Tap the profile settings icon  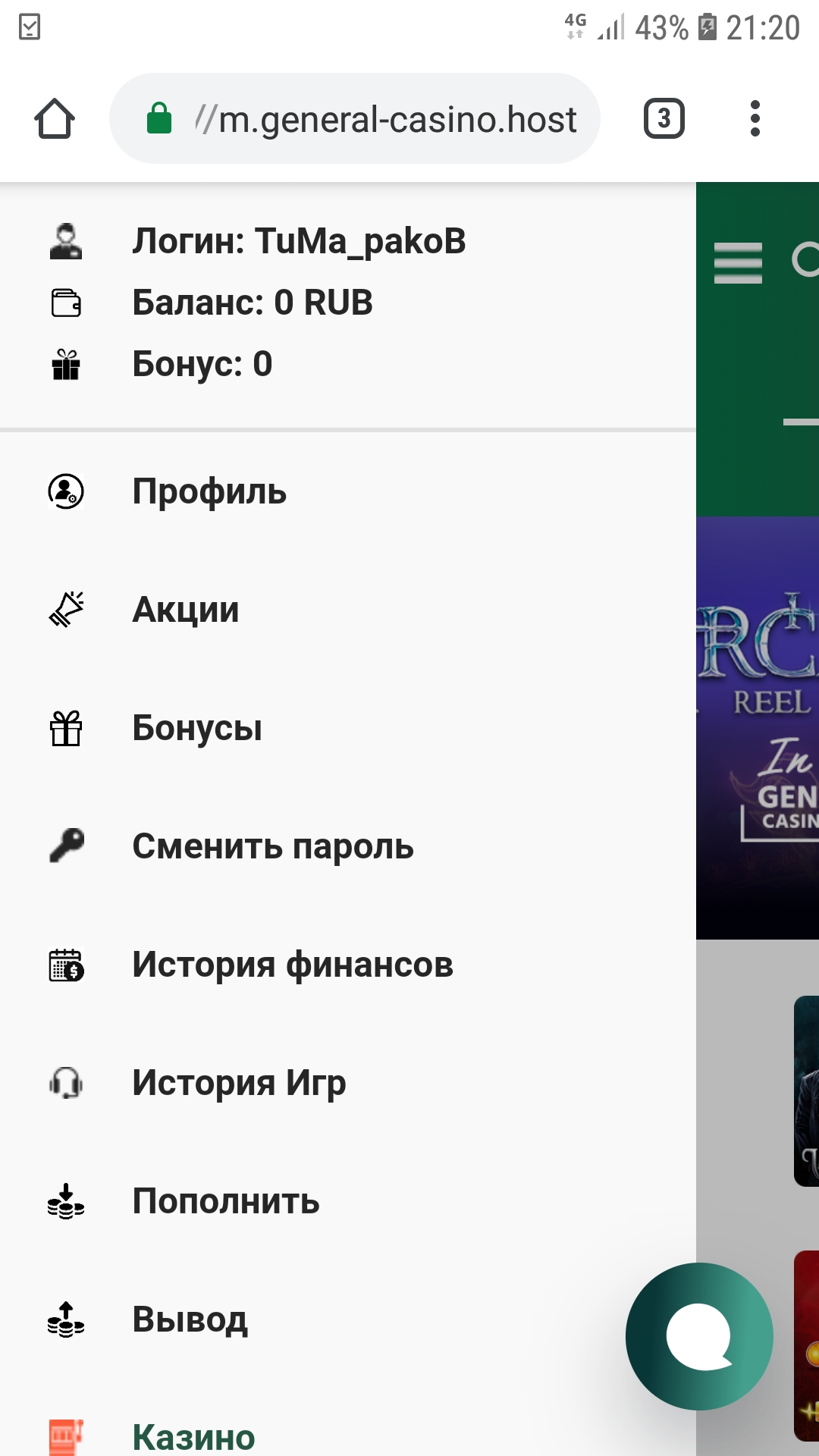66,491
